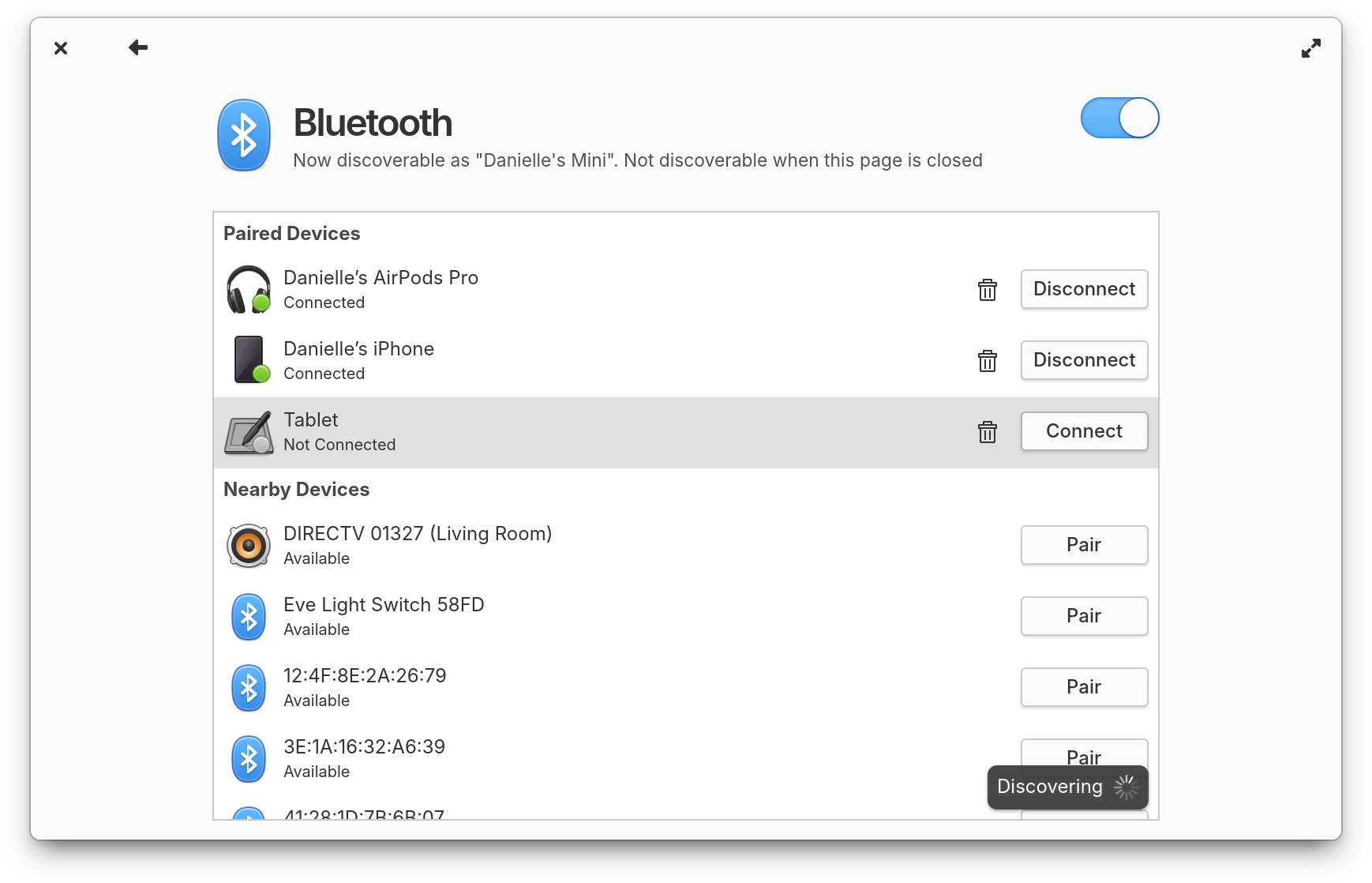Forget Danielle's iPhone with trash icon

987,361
